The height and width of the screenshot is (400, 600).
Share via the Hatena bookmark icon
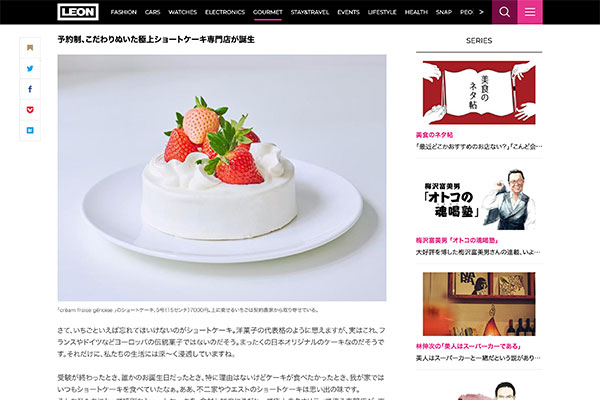click(30, 131)
